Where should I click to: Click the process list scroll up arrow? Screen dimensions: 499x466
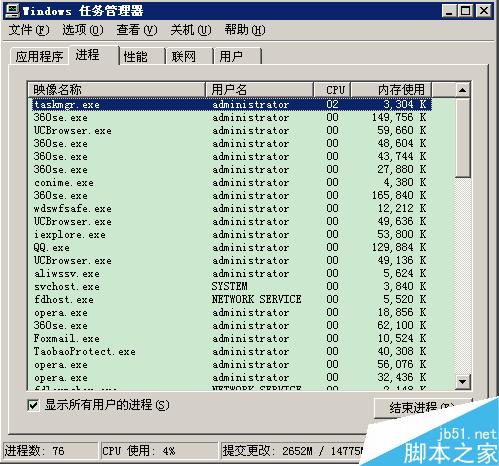[462, 90]
